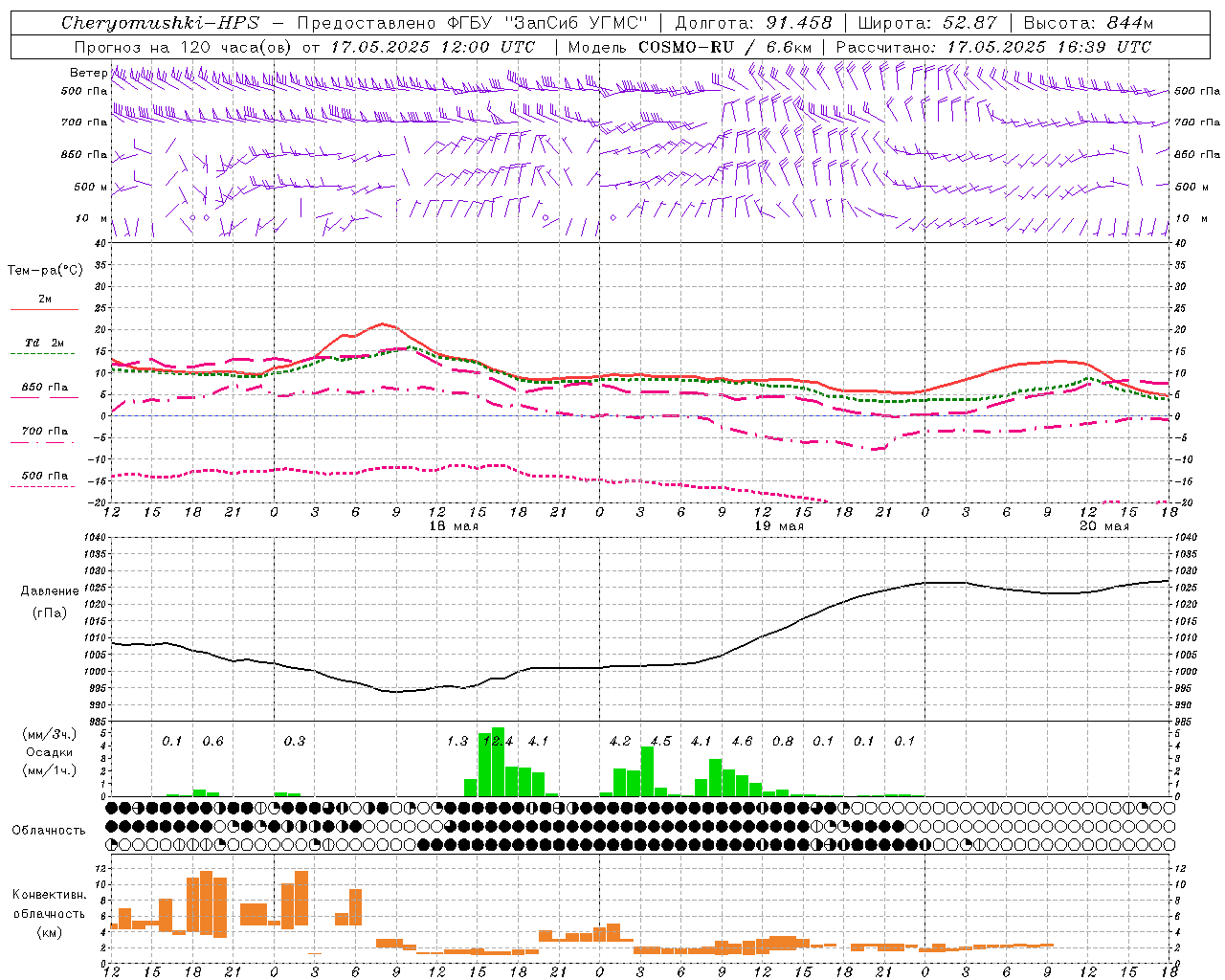1225x980 pixels.
Task: Select the latitude value Широта: 52.87
Action: (x=927, y=23)
